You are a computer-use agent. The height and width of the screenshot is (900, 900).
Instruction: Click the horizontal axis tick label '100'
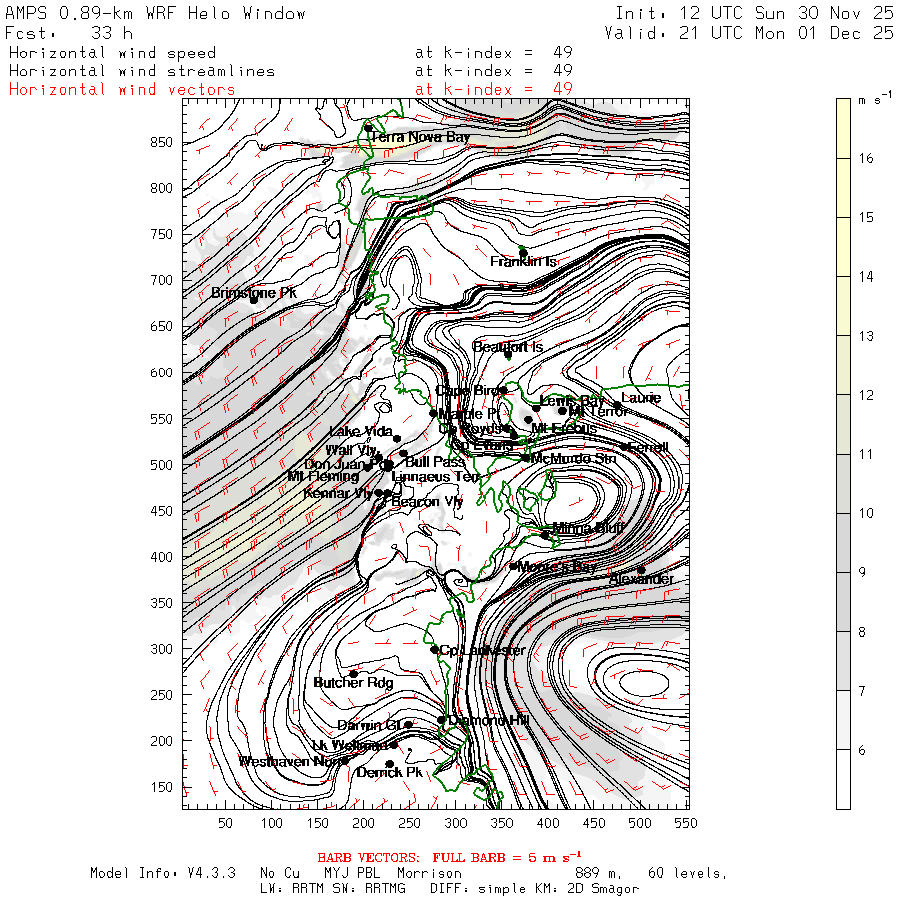point(271,824)
